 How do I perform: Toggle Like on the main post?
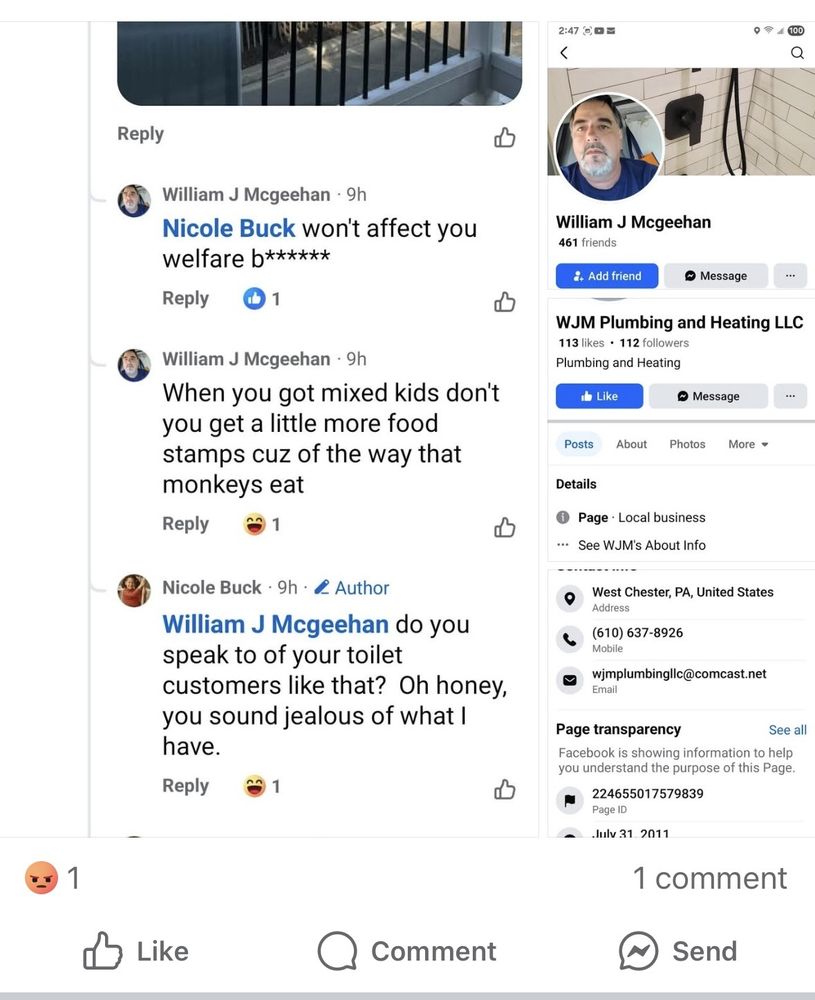pos(136,951)
